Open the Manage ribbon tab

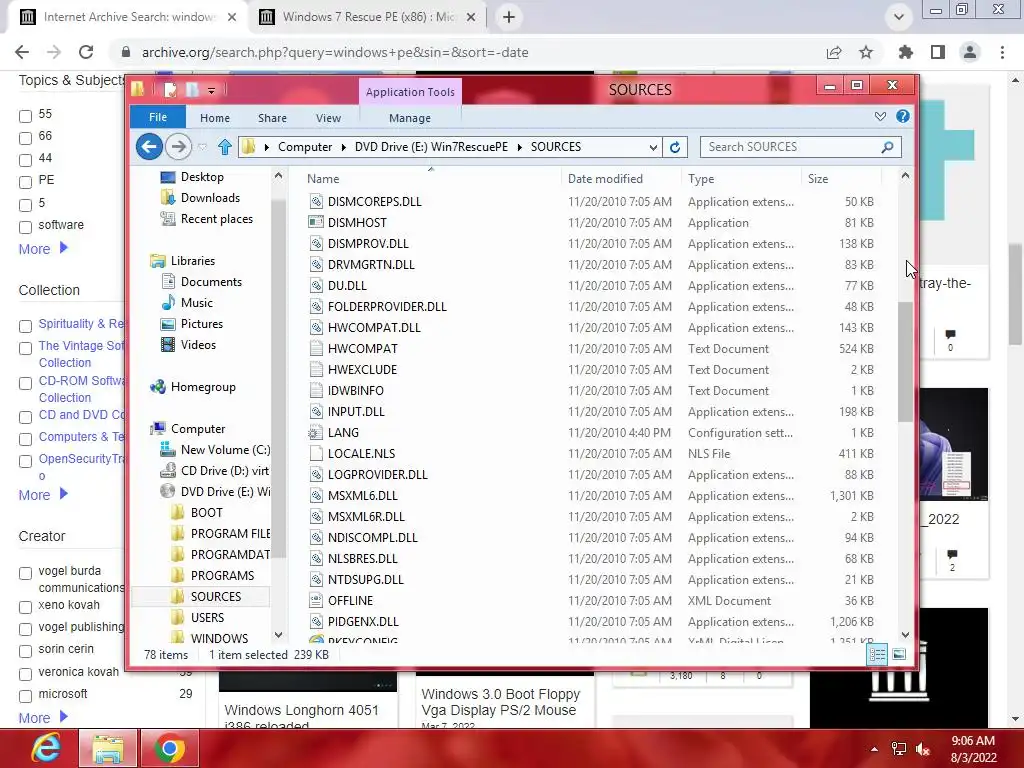[x=409, y=118]
